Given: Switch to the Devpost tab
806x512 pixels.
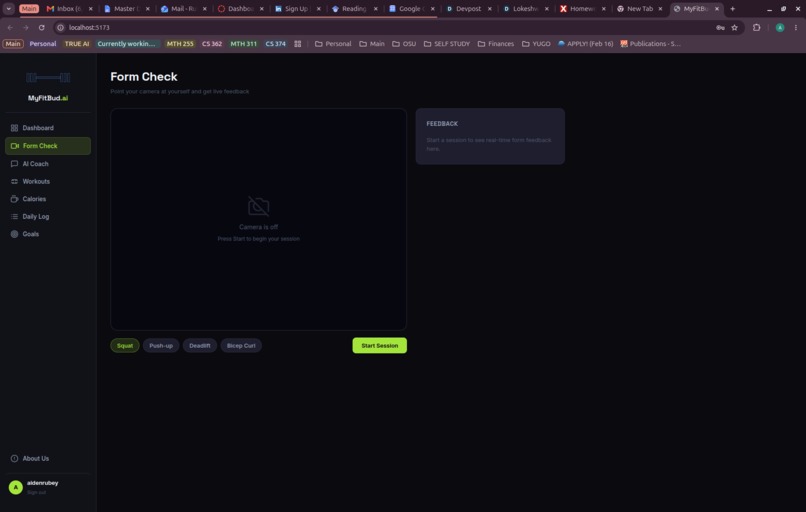Looking at the screenshot, I should (469, 9).
